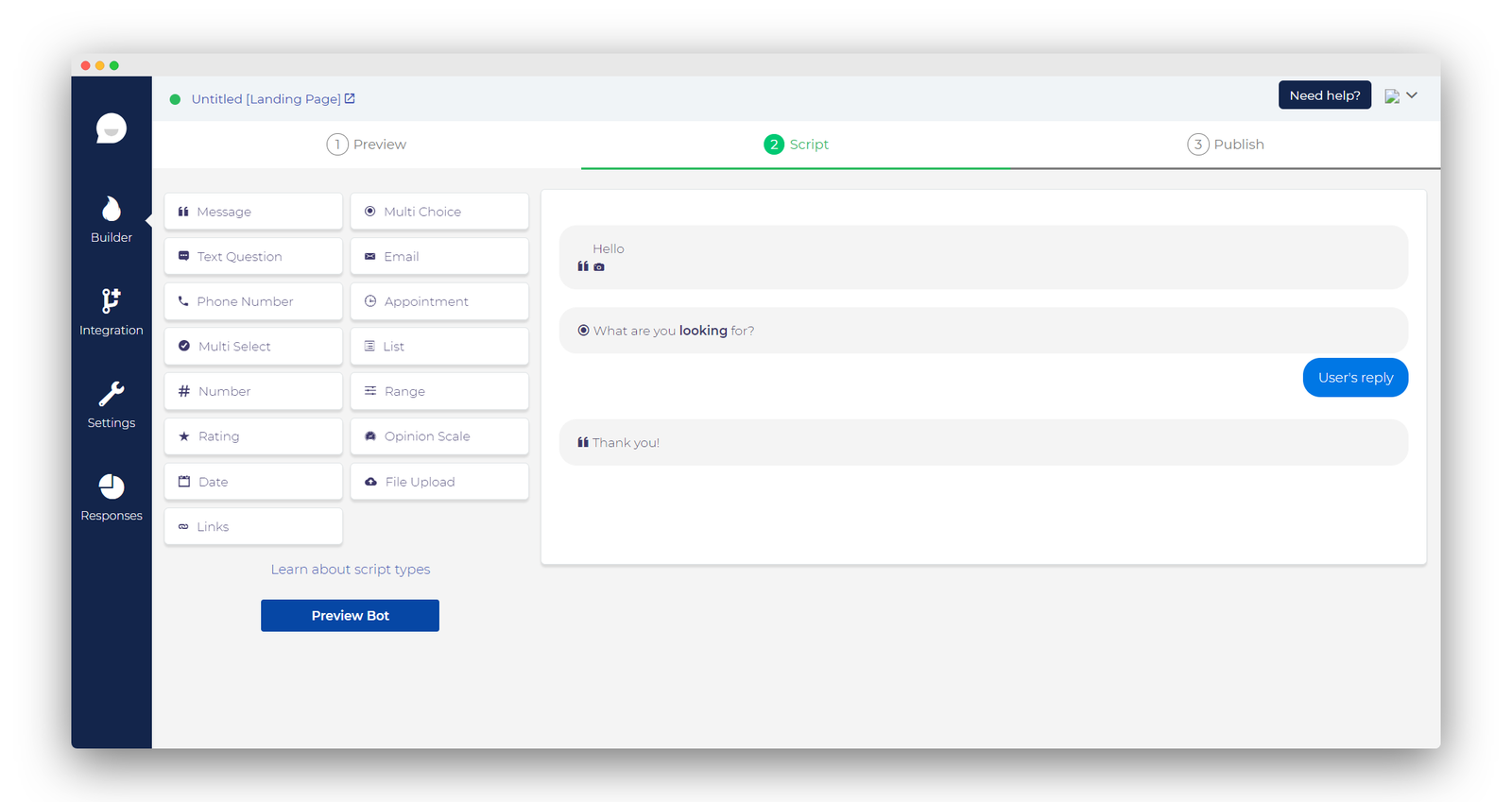The image size is (1512, 802).
Task: Open the Integration section in the sidebar
Action: click(x=112, y=313)
